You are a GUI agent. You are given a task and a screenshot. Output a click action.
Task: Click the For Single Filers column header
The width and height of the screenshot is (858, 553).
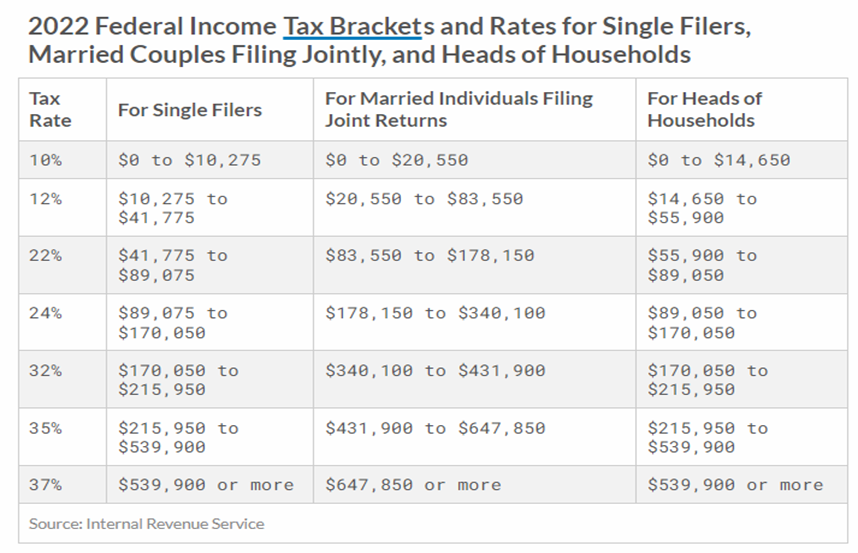[x=189, y=109]
